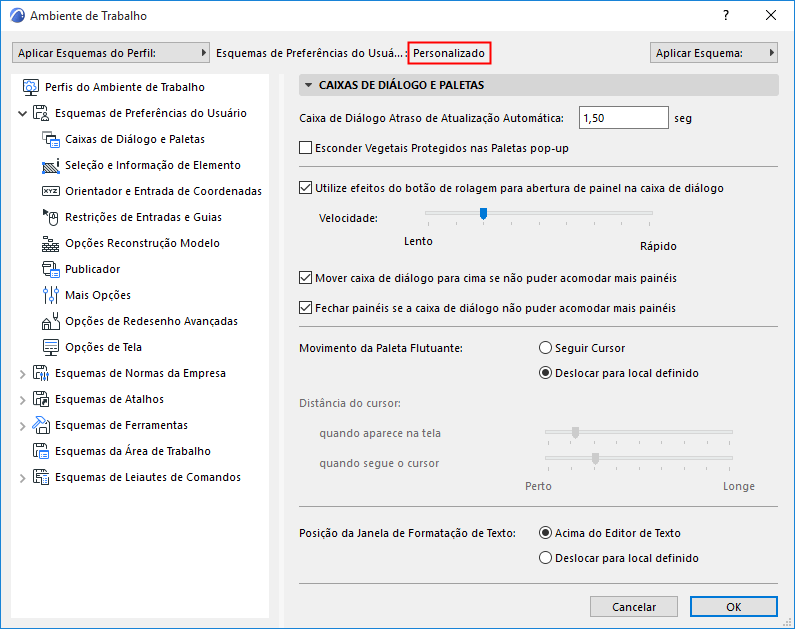The height and width of the screenshot is (629, 795).
Task: Select Opções Reconstrução Modelo item
Action: click(x=142, y=243)
